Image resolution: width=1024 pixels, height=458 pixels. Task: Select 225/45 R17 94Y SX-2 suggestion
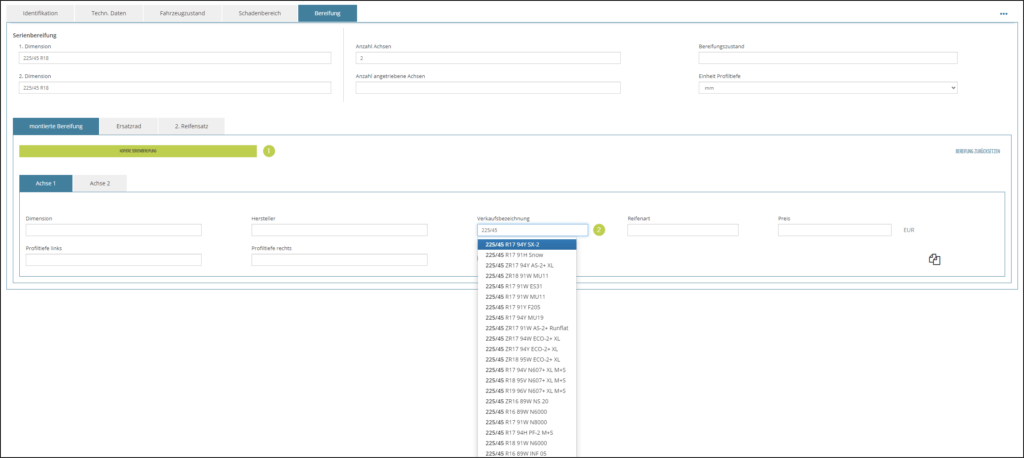(x=527, y=244)
